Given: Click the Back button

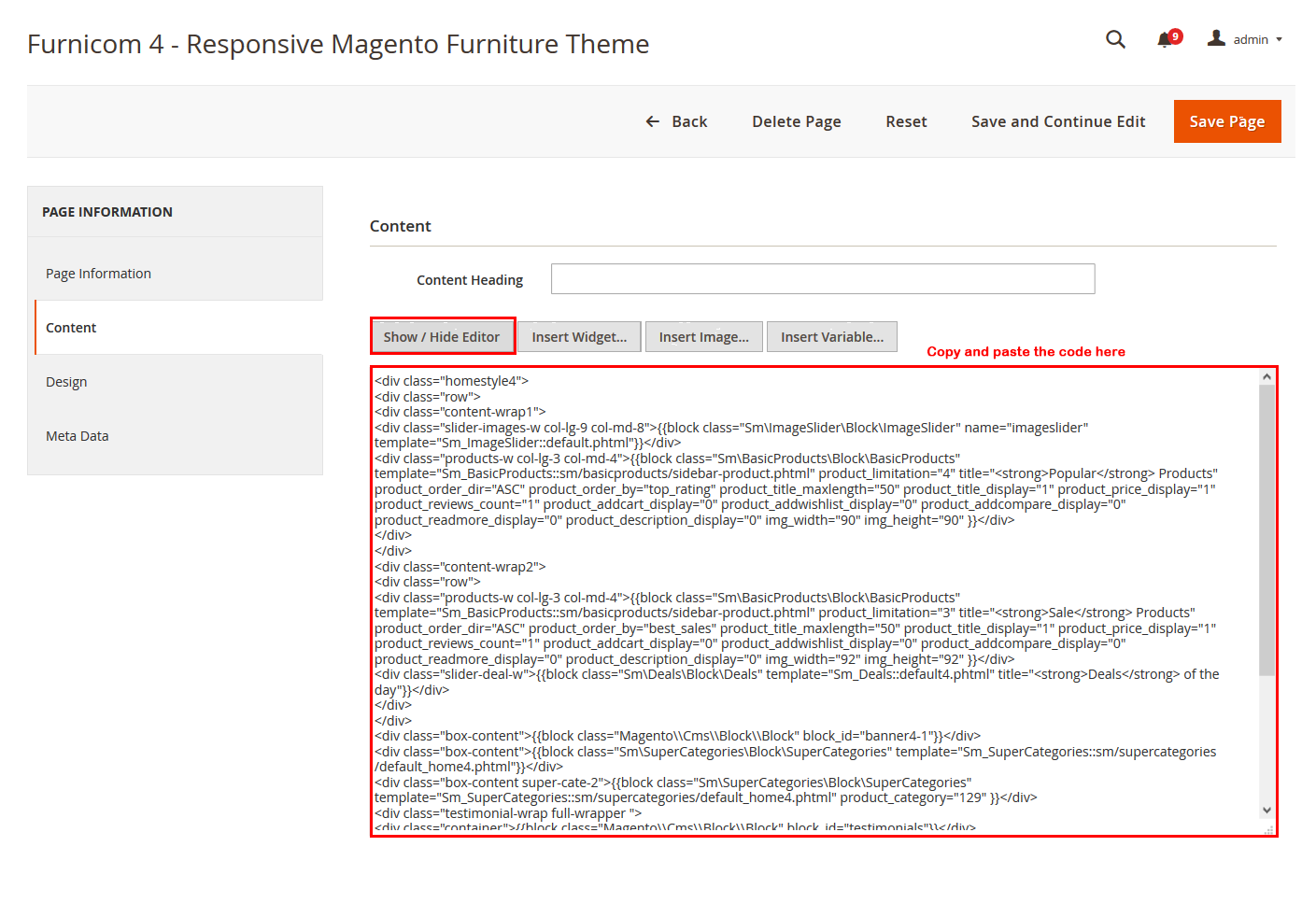Looking at the screenshot, I should (676, 121).
